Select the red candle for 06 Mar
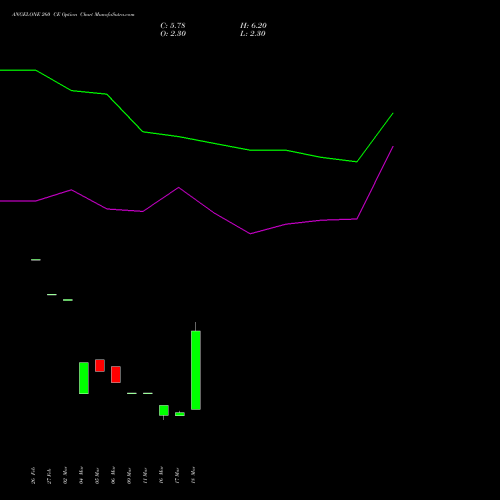This screenshot has height=500, width=500. pos(116,374)
